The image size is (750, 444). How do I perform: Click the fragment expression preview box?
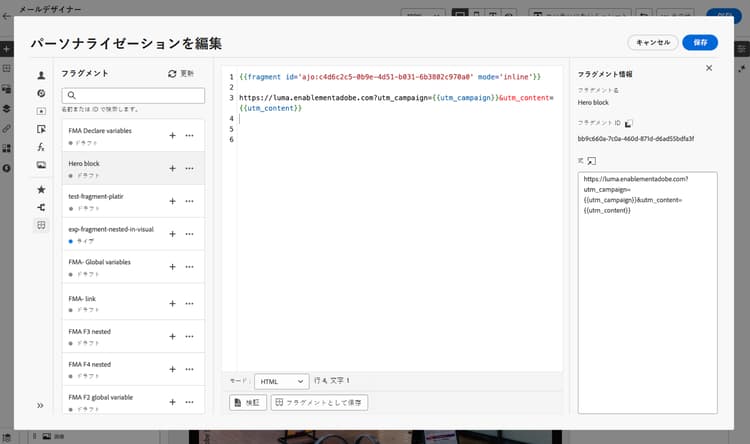tap(647, 292)
